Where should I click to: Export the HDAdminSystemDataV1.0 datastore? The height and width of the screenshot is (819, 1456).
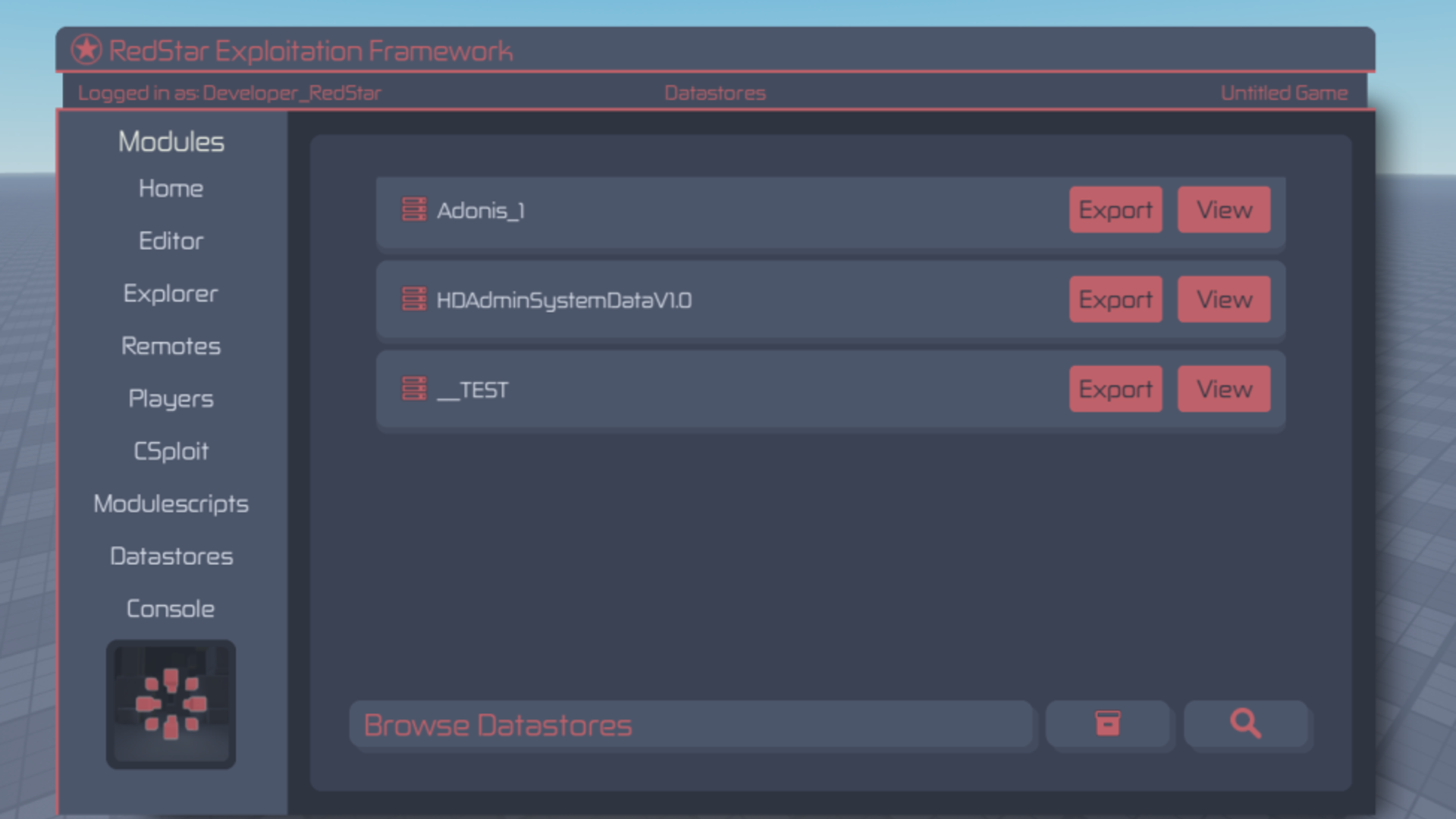pyautogui.click(x=1115, y=299)
